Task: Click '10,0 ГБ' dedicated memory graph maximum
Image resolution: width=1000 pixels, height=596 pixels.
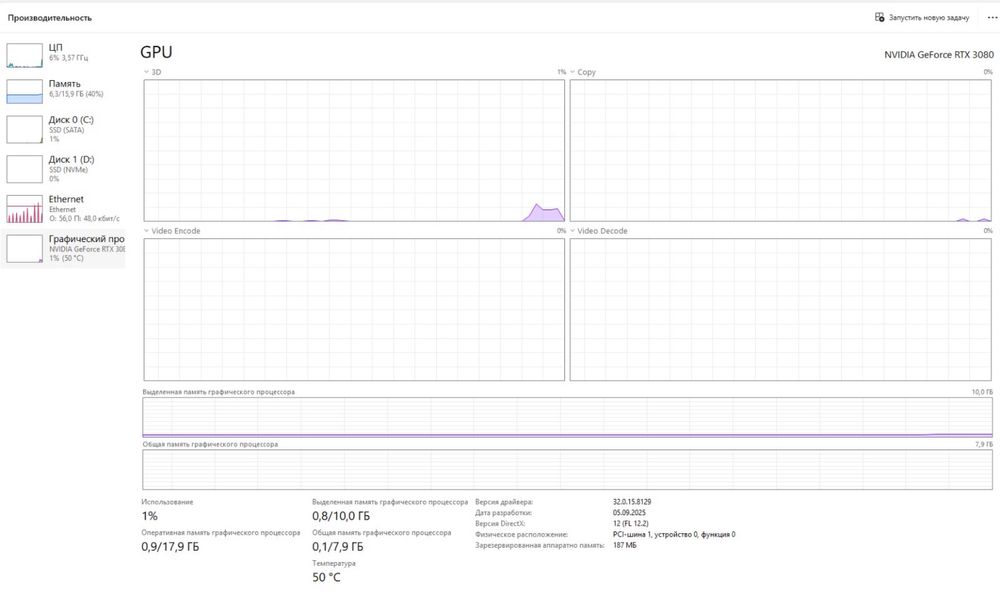Action: click(982, 392)
